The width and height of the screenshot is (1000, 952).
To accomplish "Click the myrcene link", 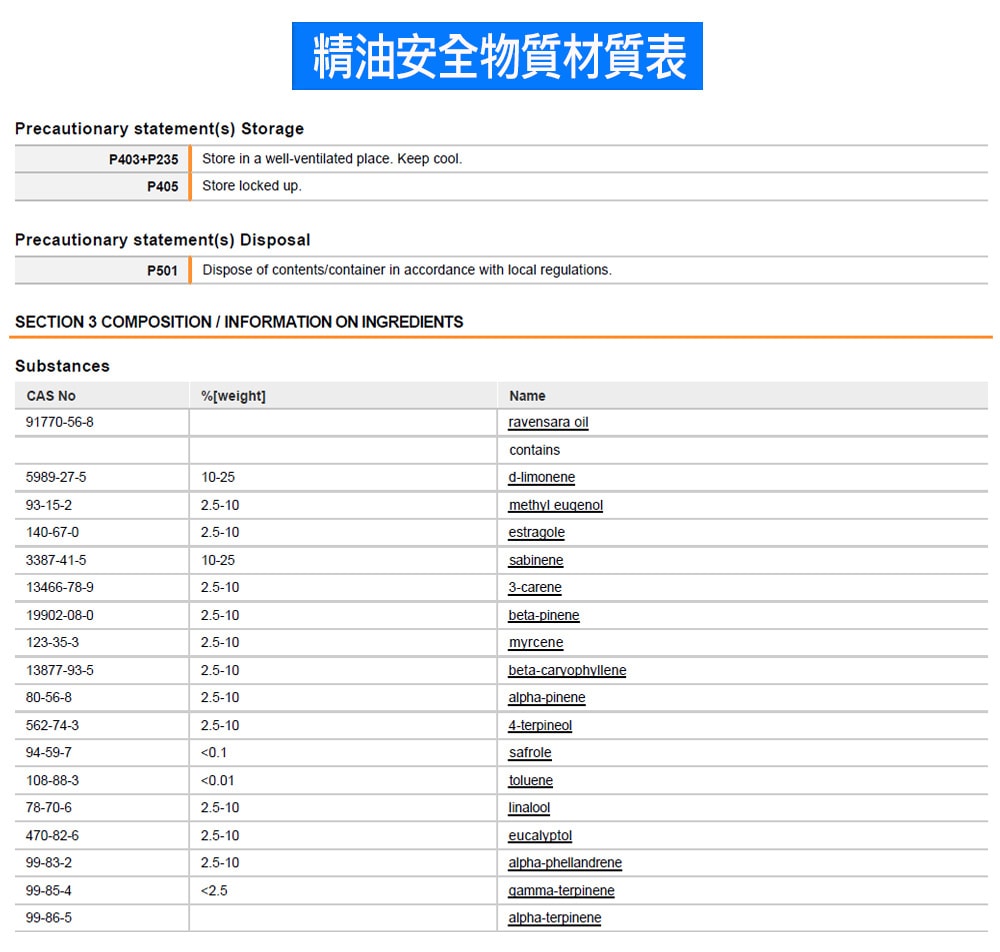I will tap(535, 642).
